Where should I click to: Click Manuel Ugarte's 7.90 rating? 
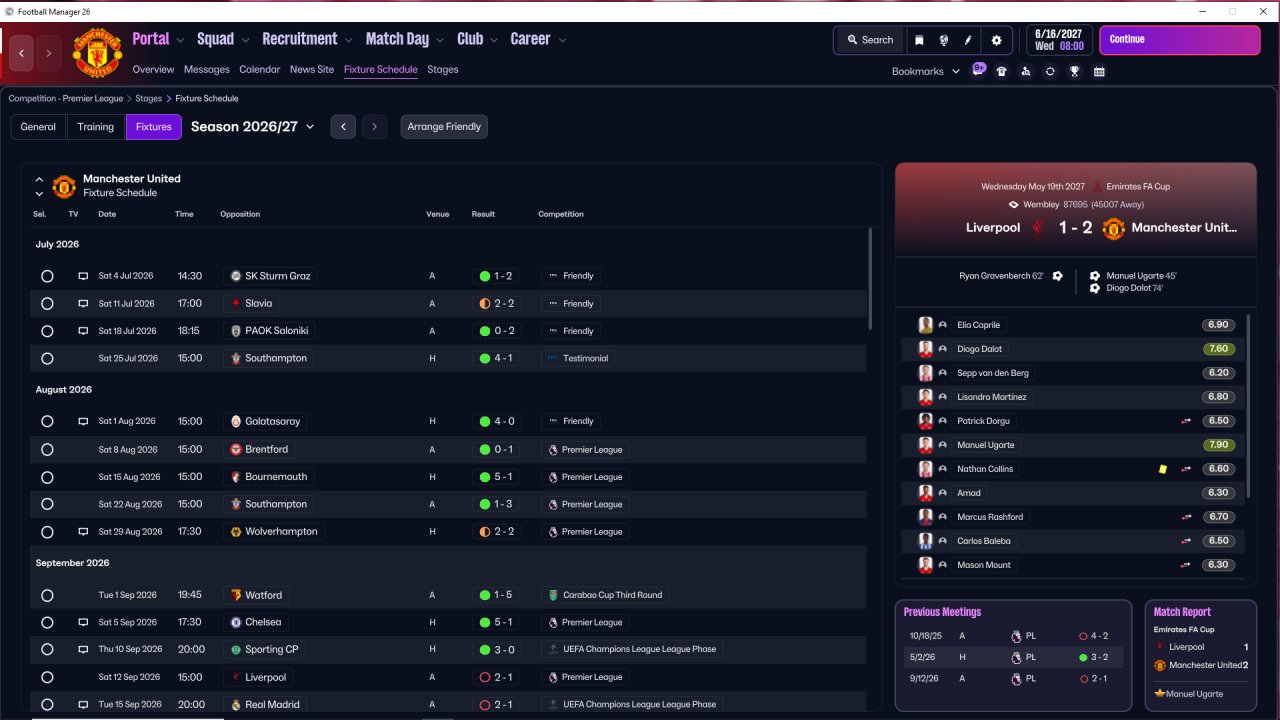(1219, 445)
